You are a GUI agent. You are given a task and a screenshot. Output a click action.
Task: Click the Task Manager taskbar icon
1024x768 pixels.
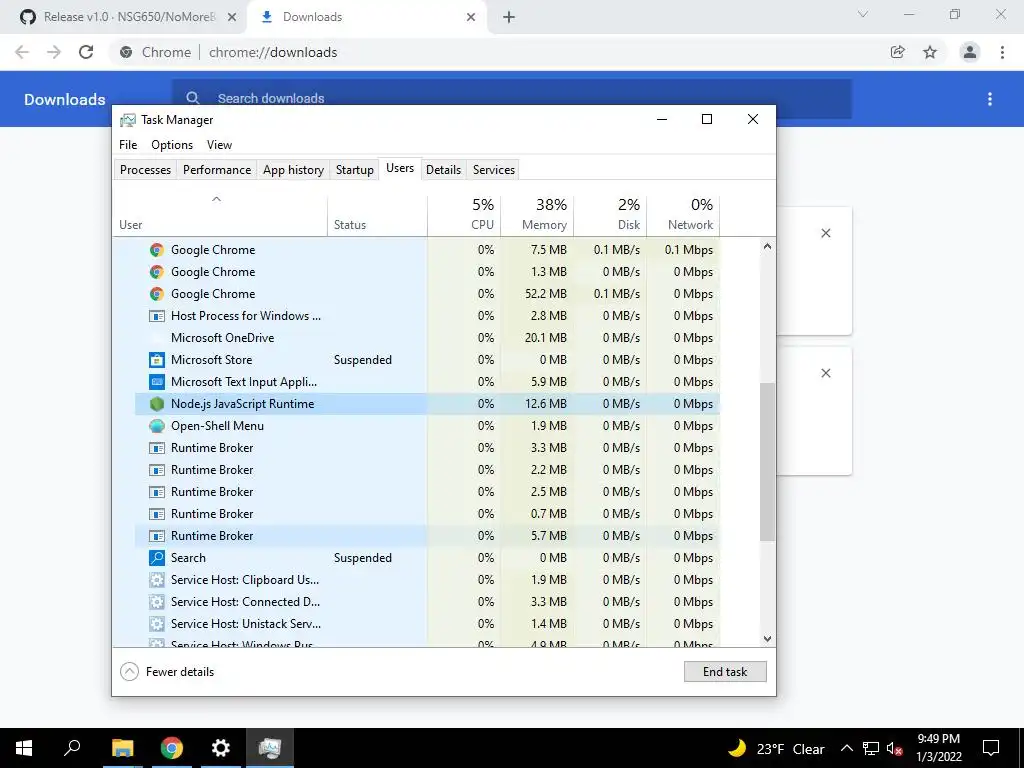click(270, 748)
